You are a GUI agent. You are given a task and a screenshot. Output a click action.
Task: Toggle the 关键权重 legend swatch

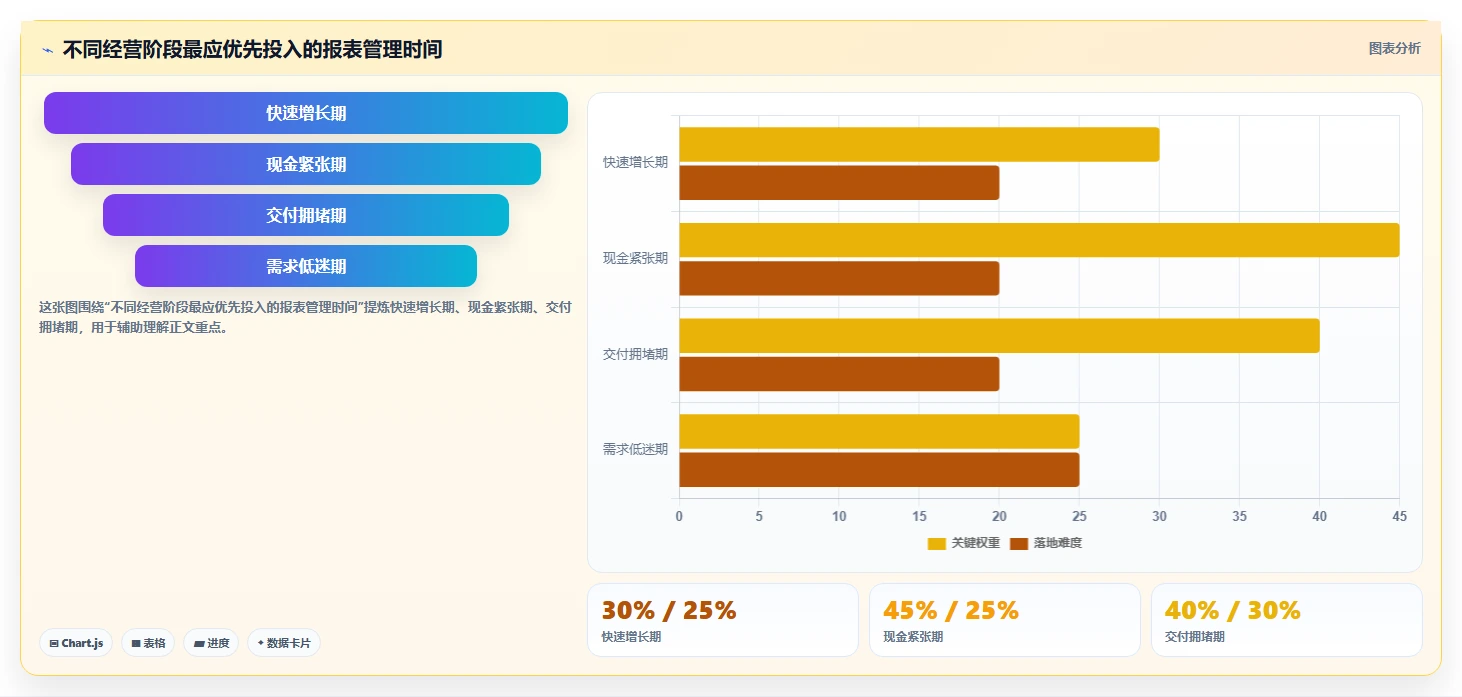click(x=936, y=543)
